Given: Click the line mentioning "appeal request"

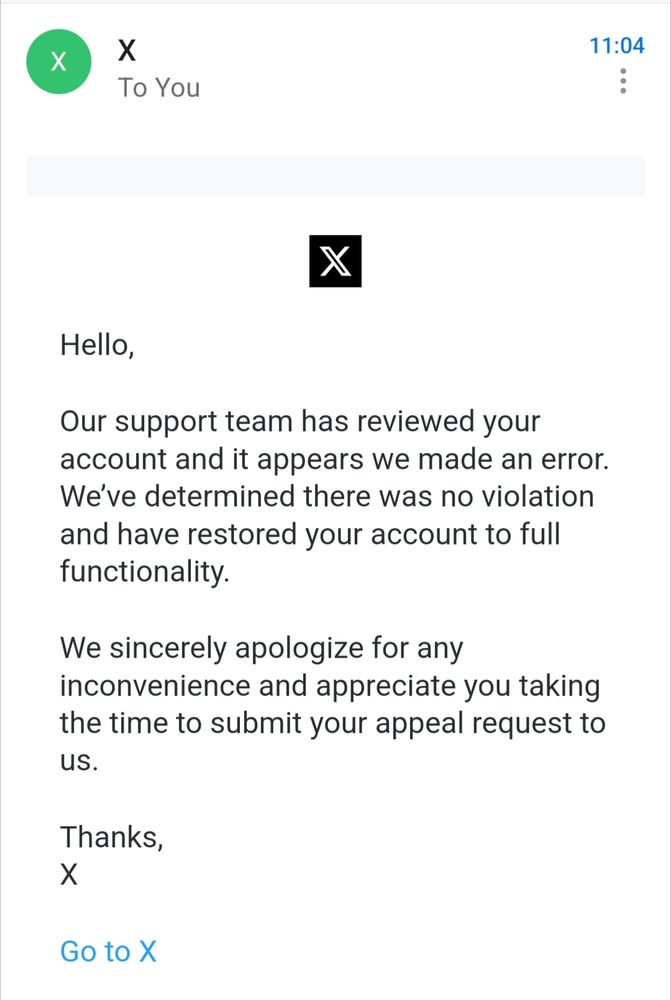Looking at the screenshot, I should pyautogui.click(x=332, y=723).
